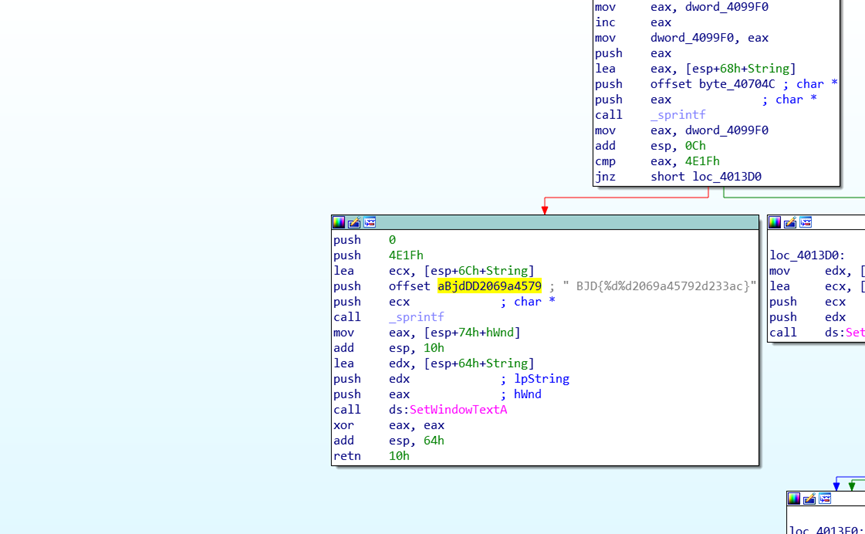Click the node color icon on the loc_4013F0 block

(794, 499)
